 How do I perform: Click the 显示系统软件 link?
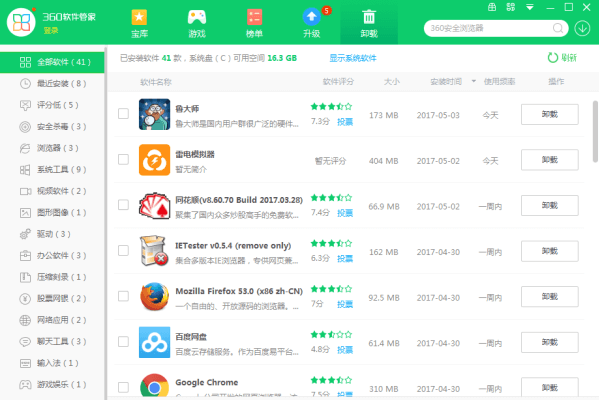(353, 58)
